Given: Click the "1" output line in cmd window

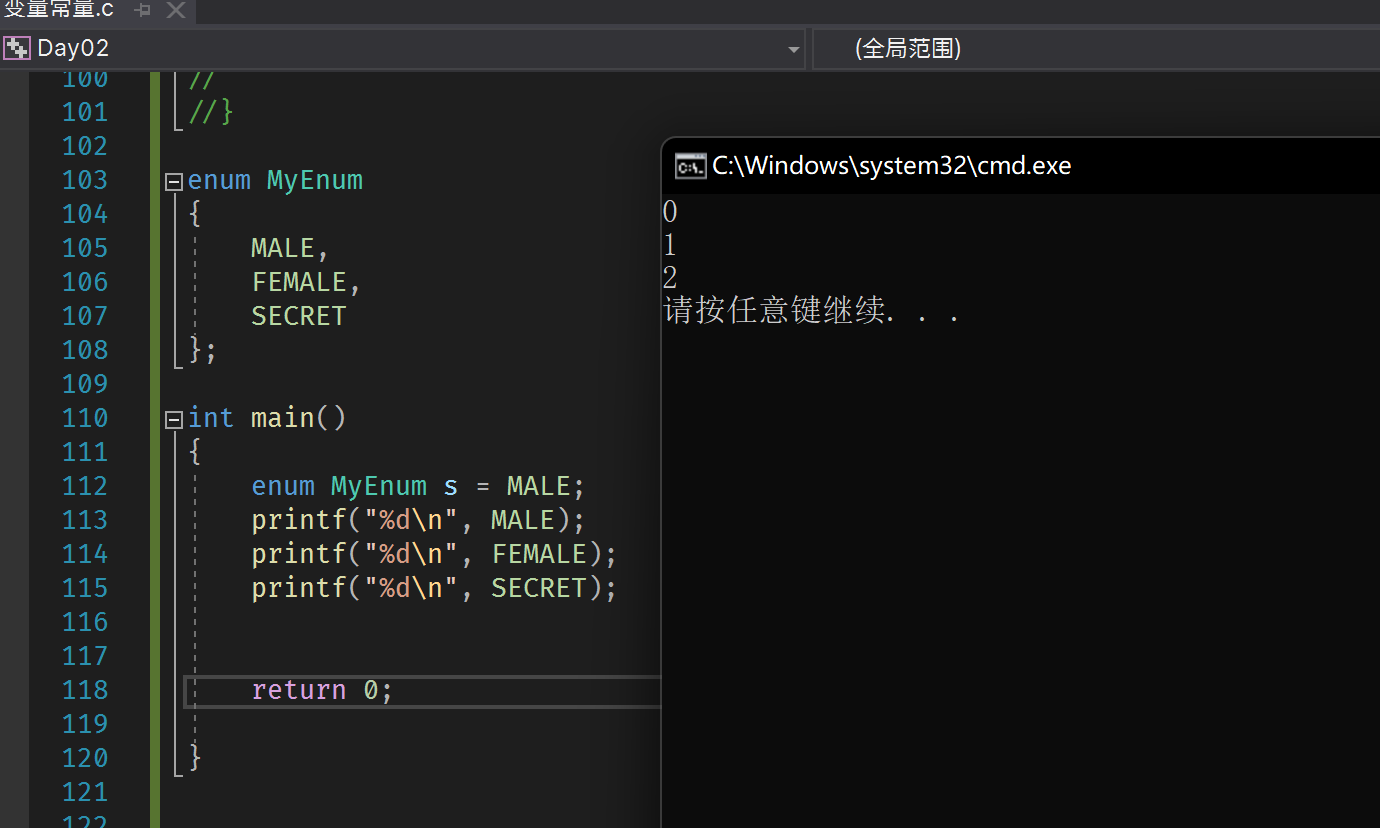Looking at the screenshot, I should click(670, 245).
